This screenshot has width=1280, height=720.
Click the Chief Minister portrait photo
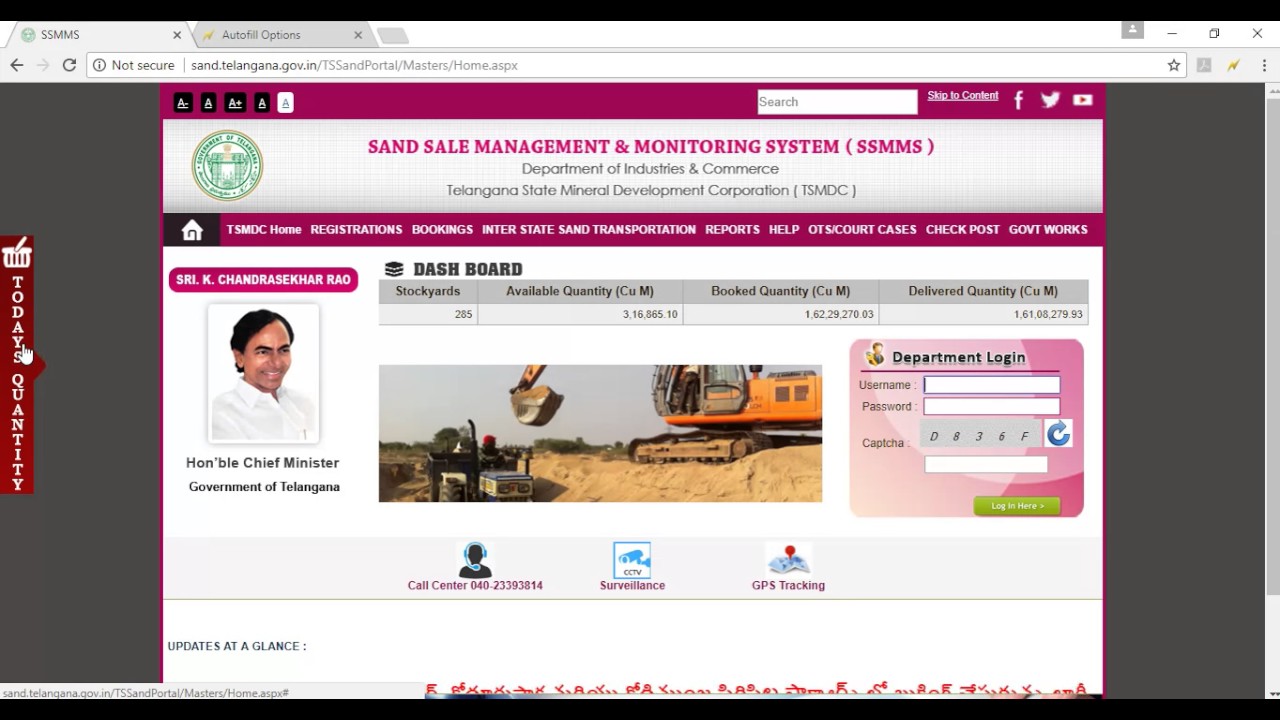264,373
